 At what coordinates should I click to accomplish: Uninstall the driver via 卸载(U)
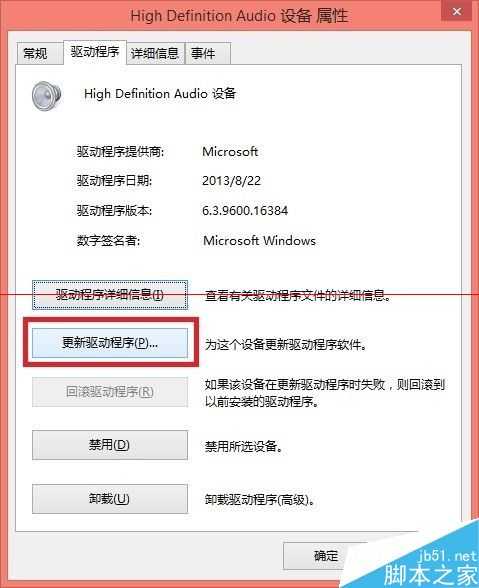(110, 499)
